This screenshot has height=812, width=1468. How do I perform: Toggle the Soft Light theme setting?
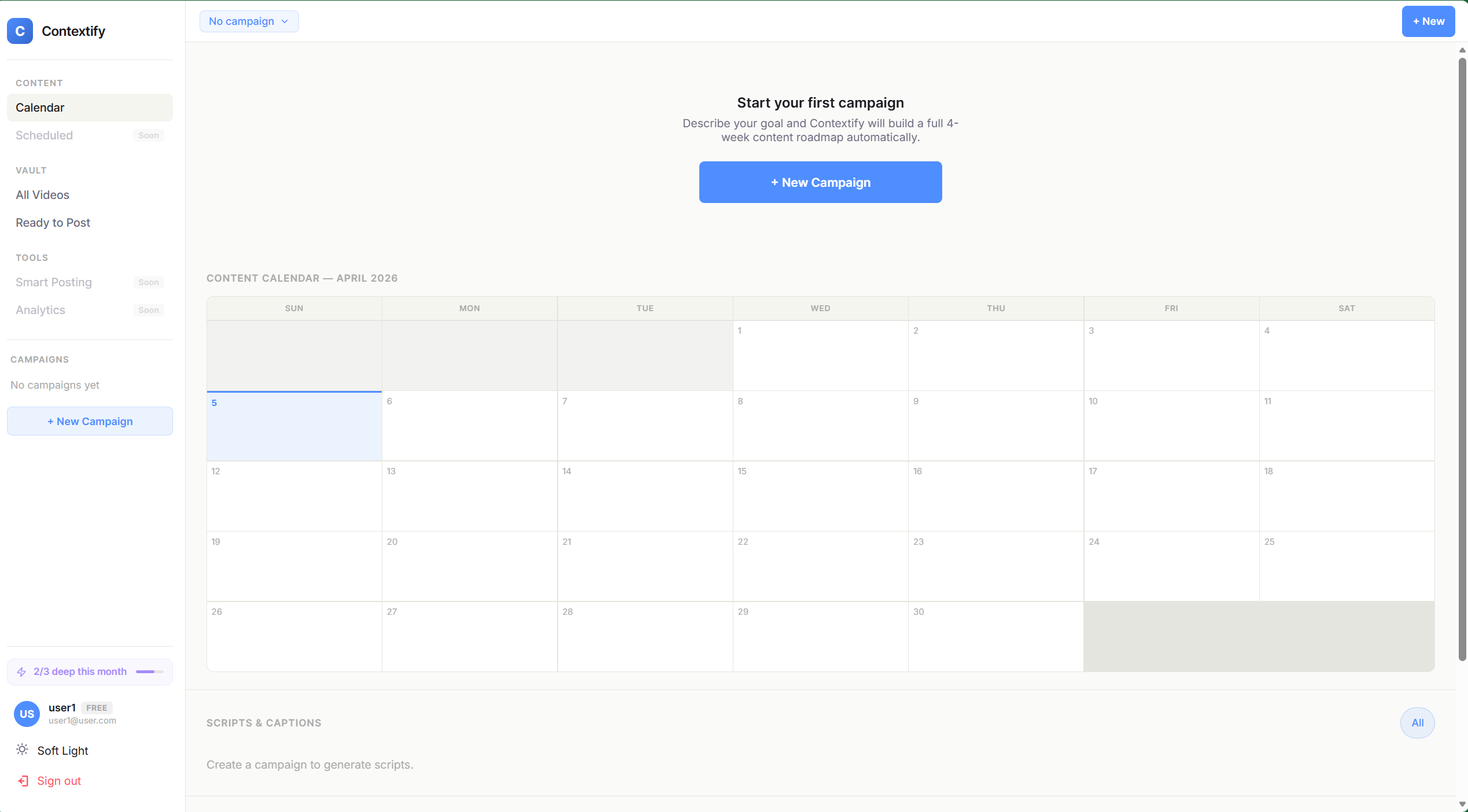[x=62, y=751]
